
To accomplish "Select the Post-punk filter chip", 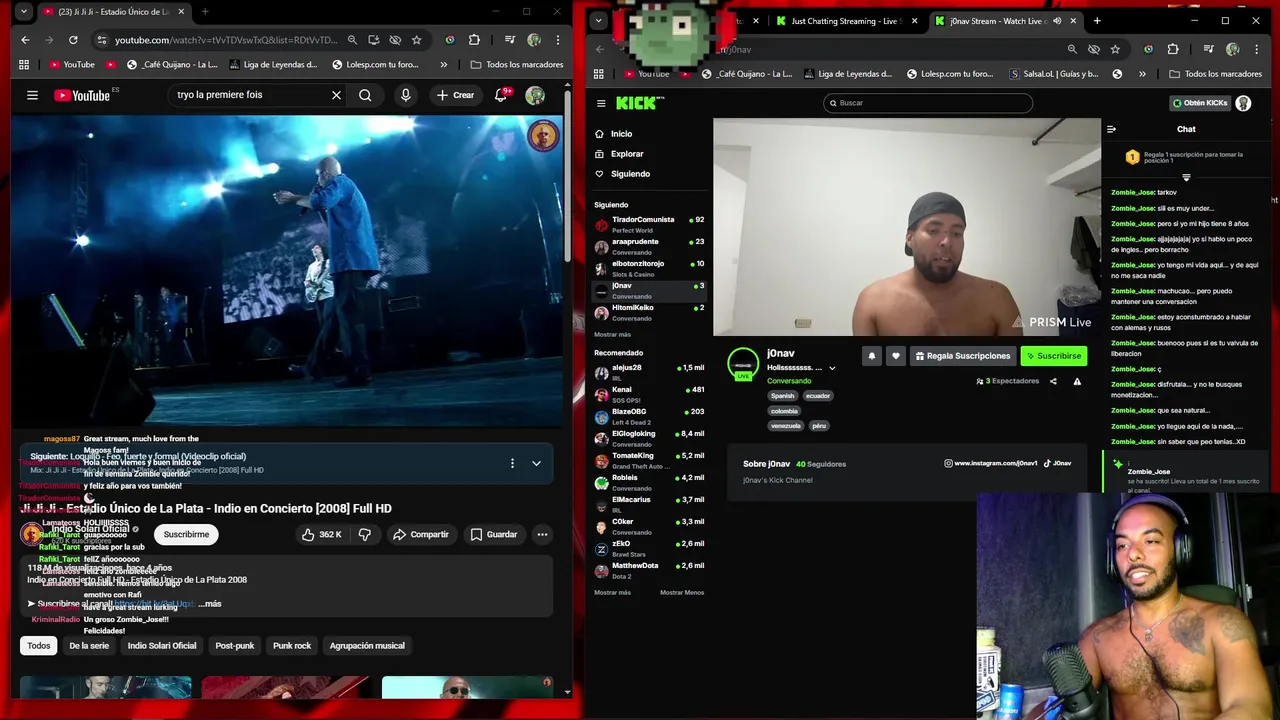I will 235,645.
